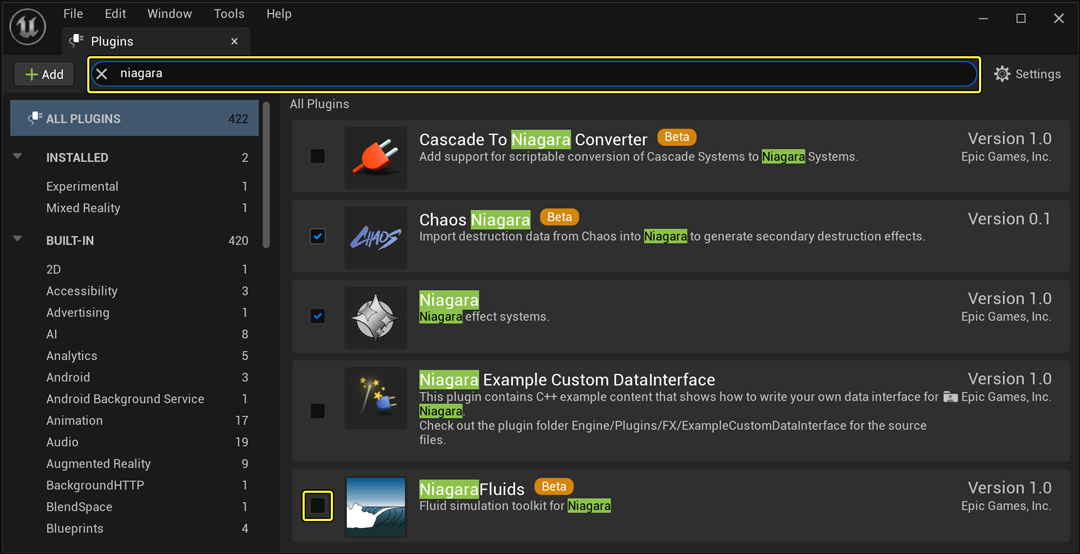Open Settings via the gear icon

1002,74
